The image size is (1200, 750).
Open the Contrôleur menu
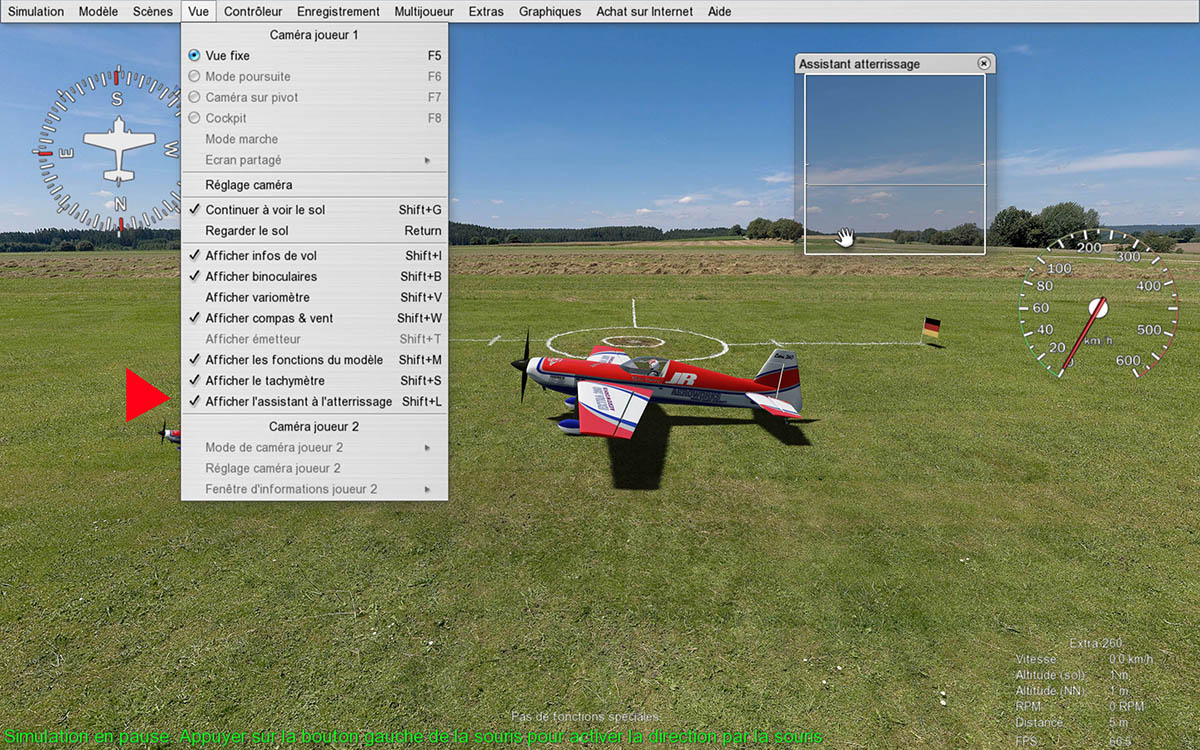pos(252,12)
